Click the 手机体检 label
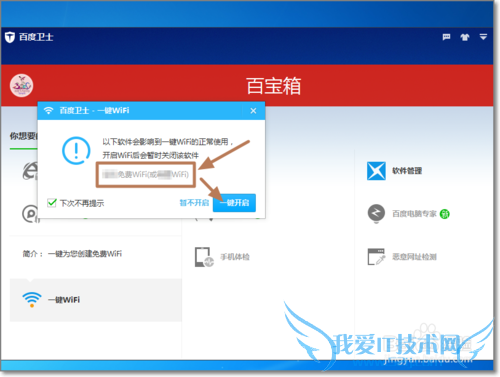 click(235, 257)
